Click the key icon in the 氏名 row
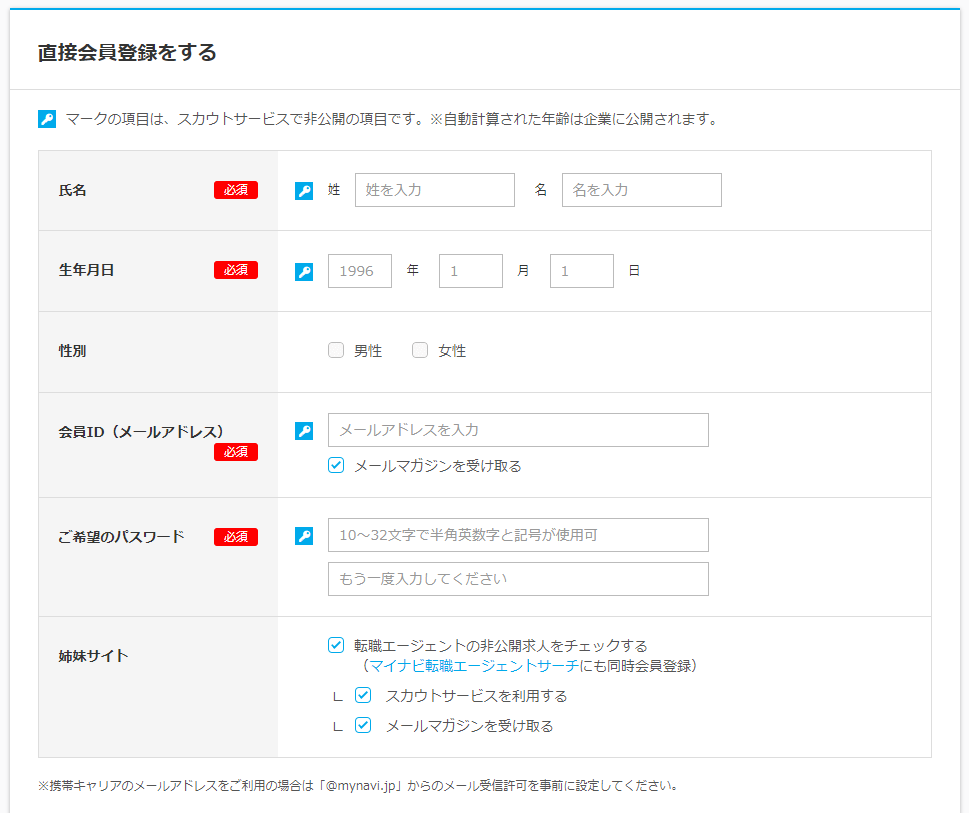The width and height of the screenshot is (969, 813). coord(304,191)
